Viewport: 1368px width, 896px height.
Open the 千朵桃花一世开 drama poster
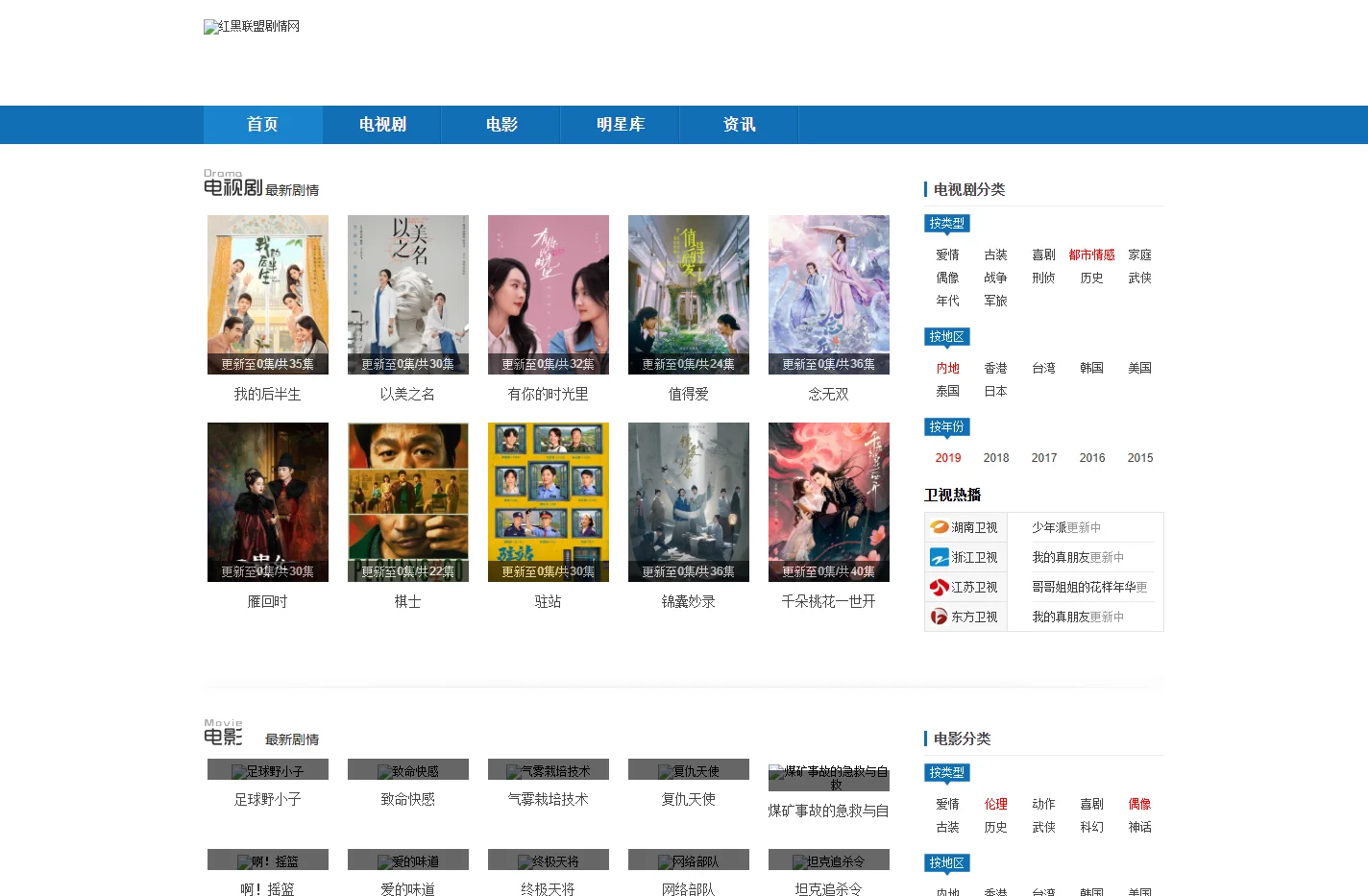[829, 502]
